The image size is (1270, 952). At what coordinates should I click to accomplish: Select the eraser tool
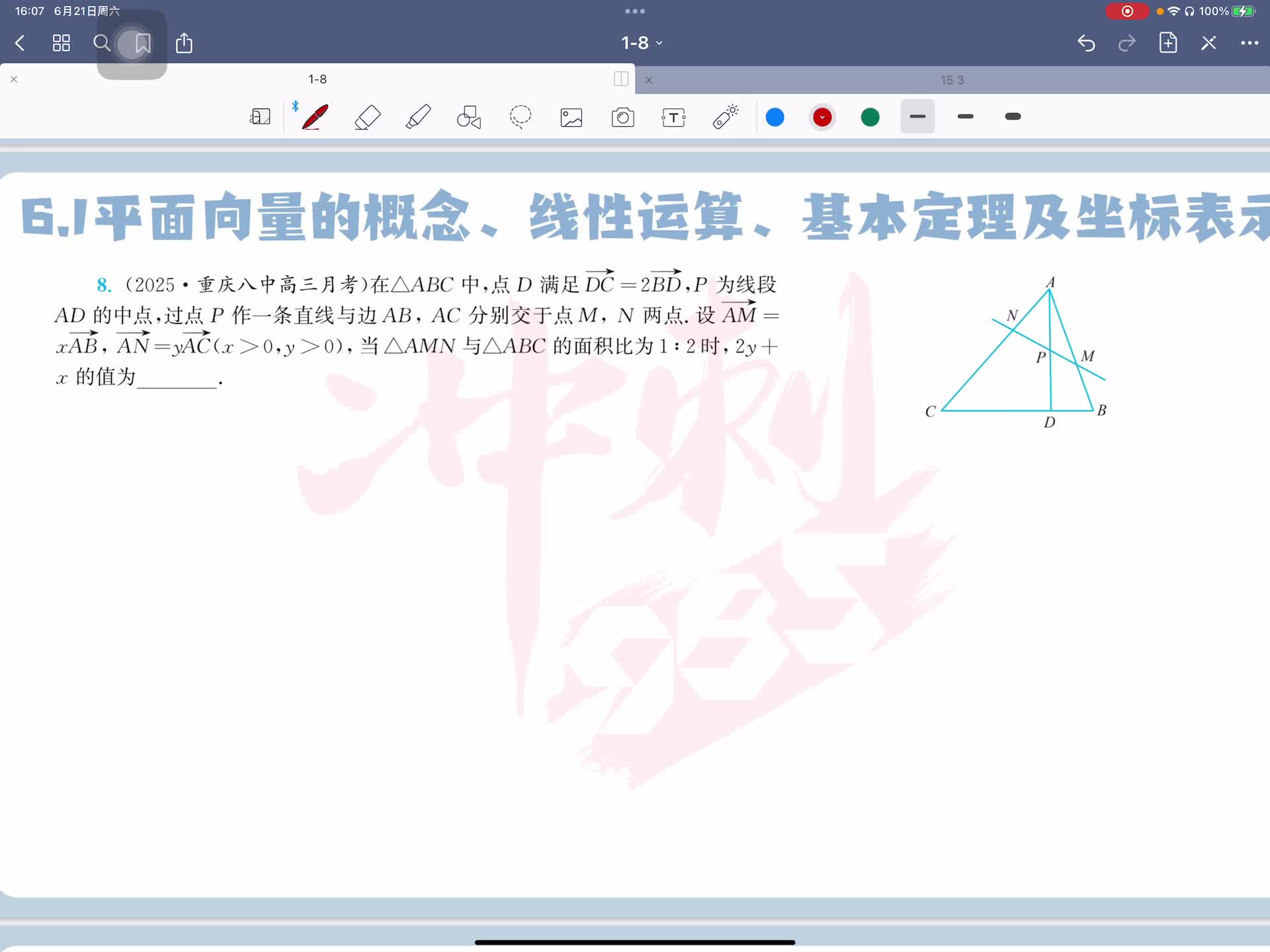367,117
